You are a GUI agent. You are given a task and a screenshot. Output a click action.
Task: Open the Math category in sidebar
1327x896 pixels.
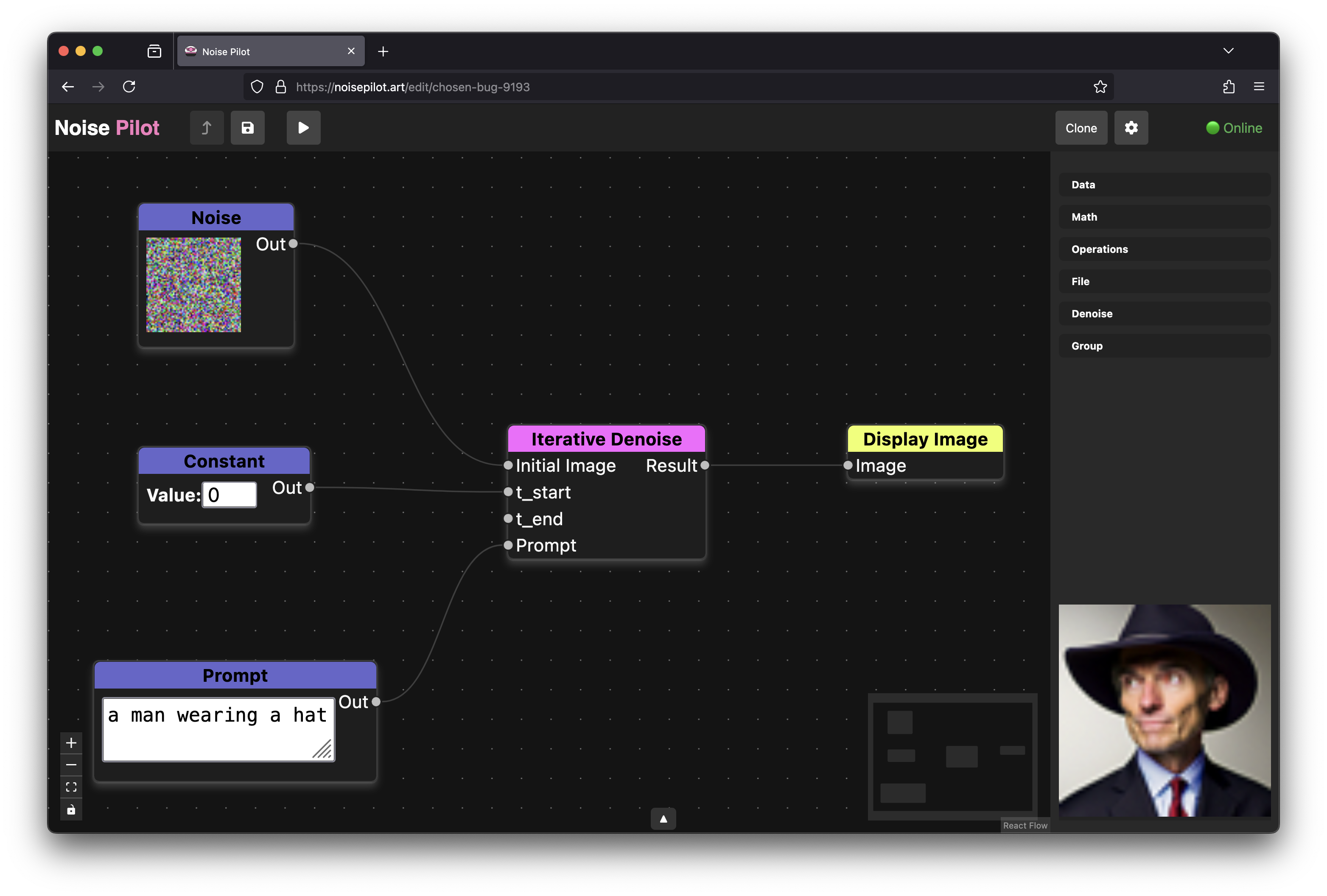(1164, 216)
